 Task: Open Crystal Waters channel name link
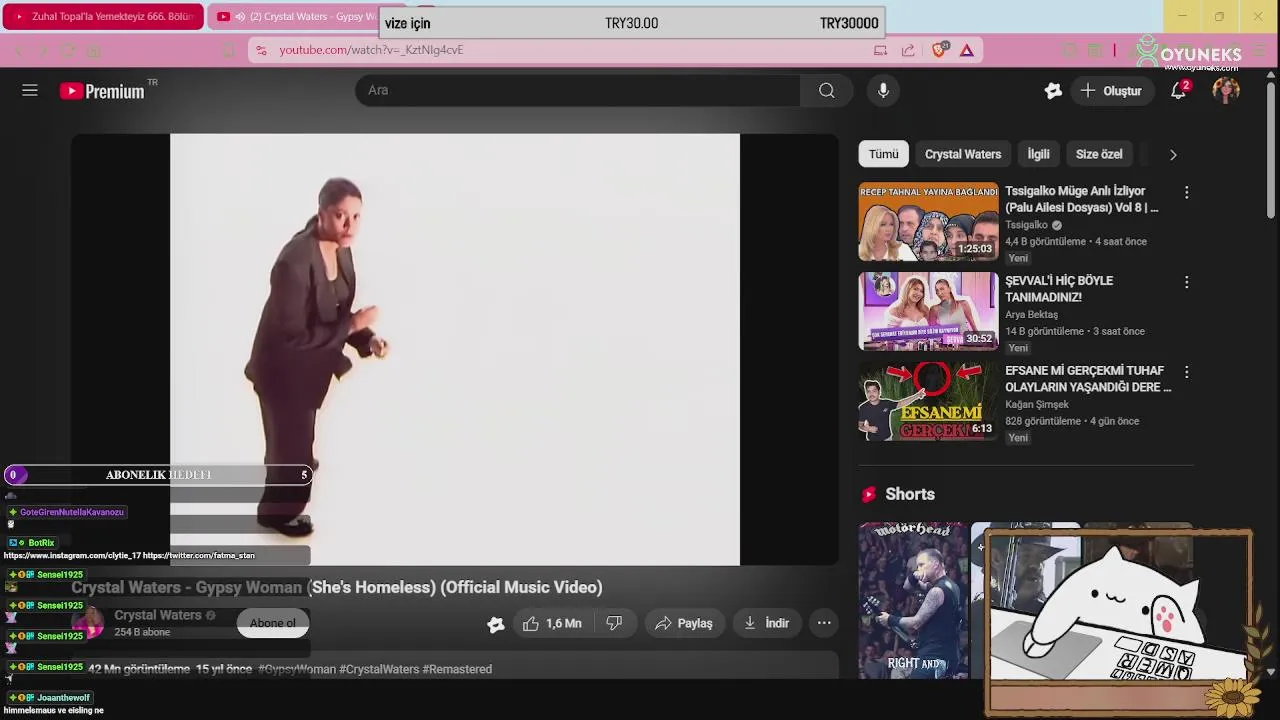(158, 615)
